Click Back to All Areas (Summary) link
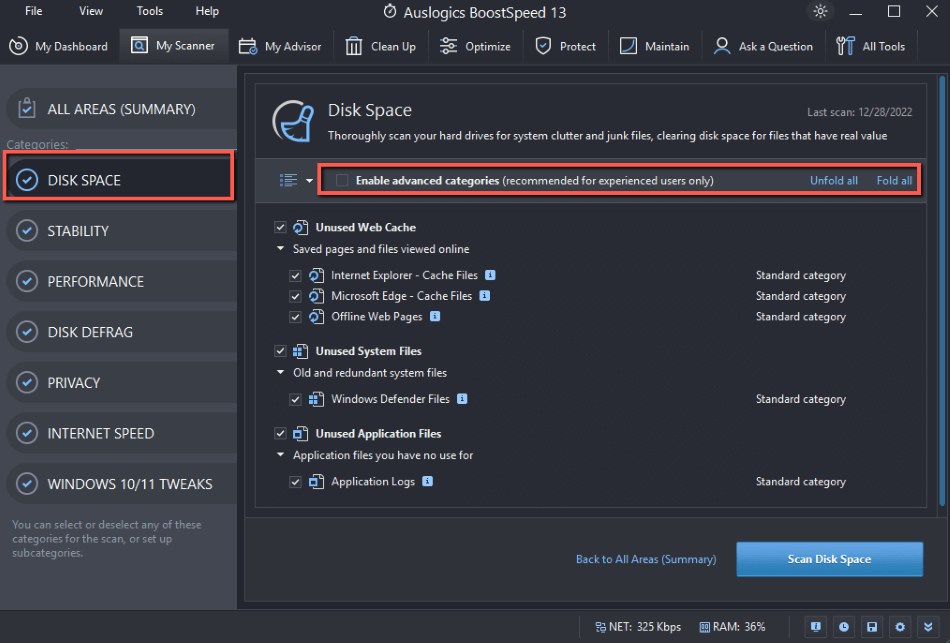Screen dimensions: 950x643 (x=646, y=559)
